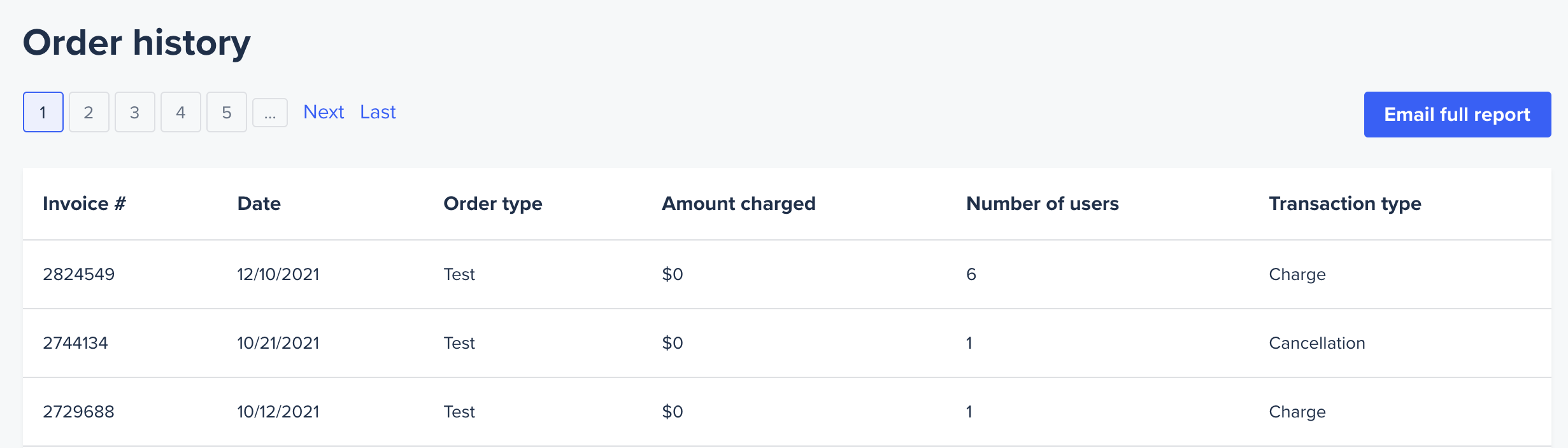
Task: Select invoice number 2744134
Action: coord(75,343)
